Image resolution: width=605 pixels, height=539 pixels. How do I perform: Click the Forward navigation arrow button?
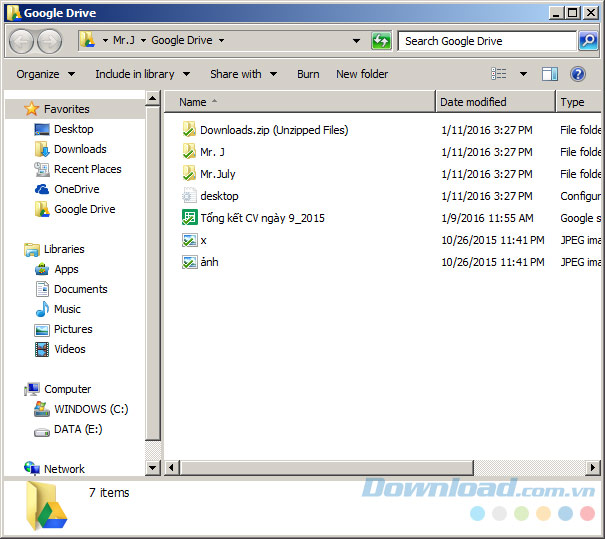pyautogui.click(x=49, y=41)
